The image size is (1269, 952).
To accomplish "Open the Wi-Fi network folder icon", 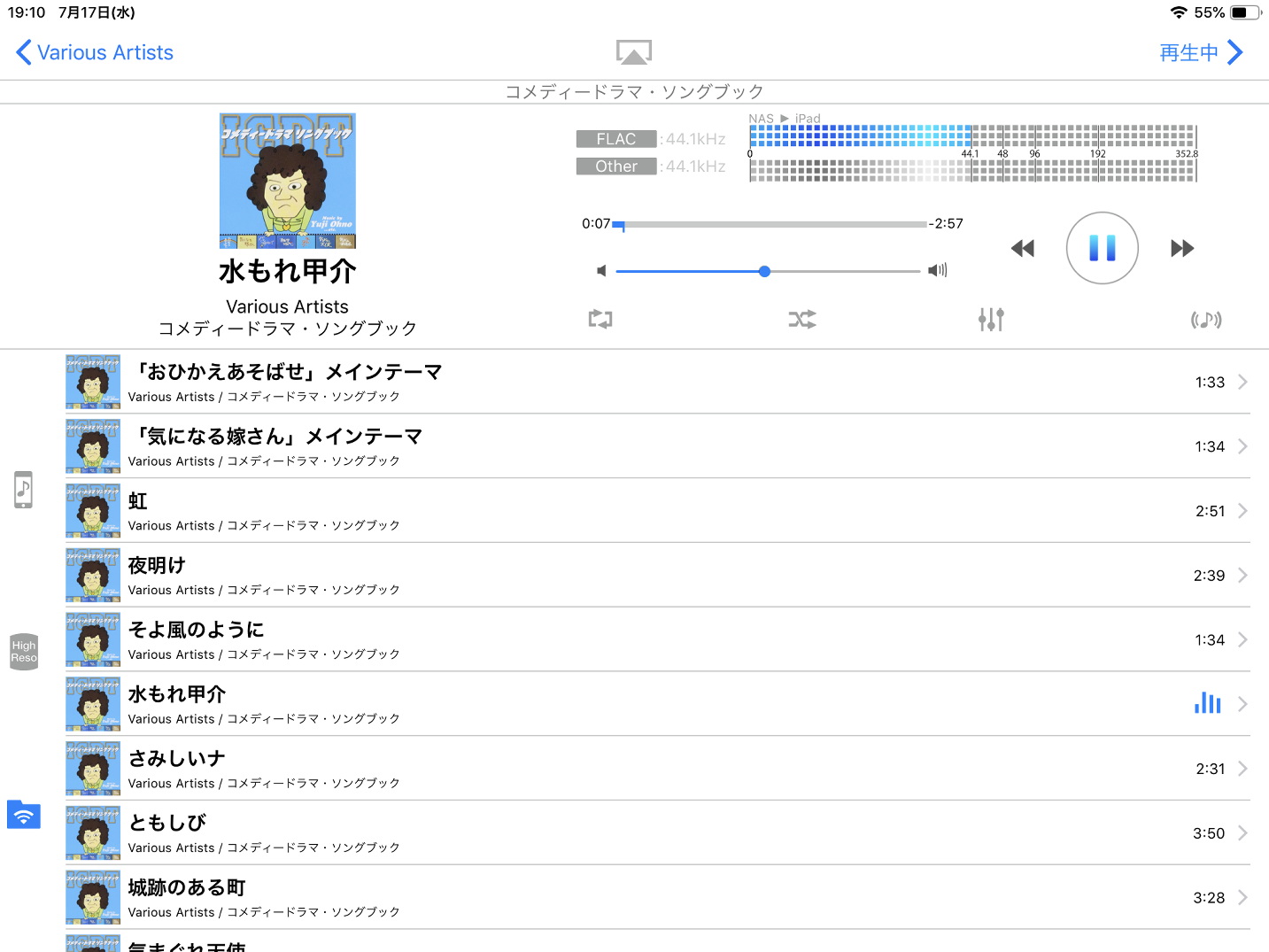I will point(24,814).
